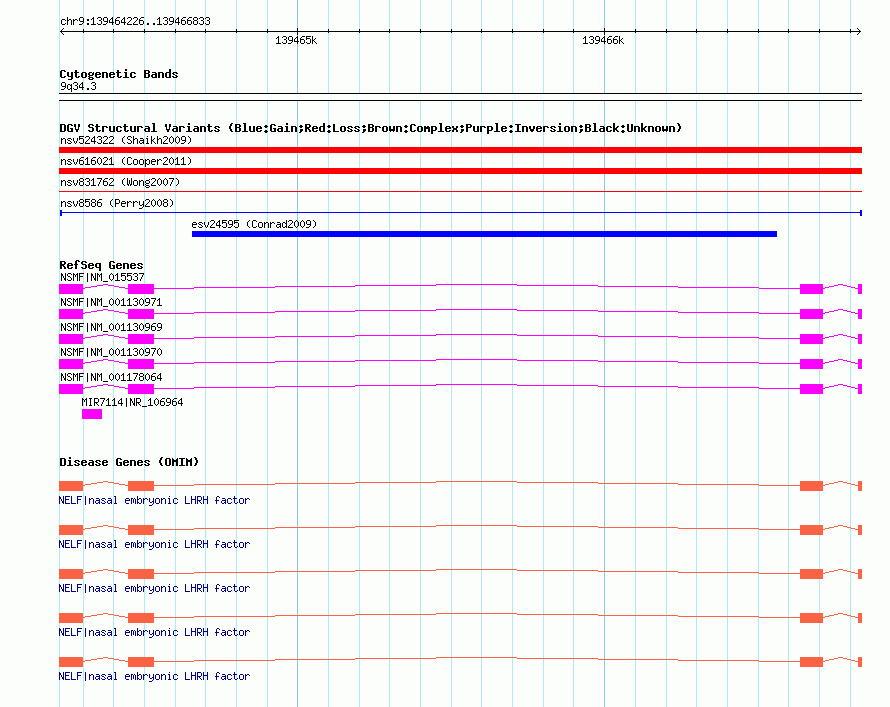This screenshot has height=707, width=890.
Task: Select the RefSeq Genes track title
Action: (x=101, y=265)
